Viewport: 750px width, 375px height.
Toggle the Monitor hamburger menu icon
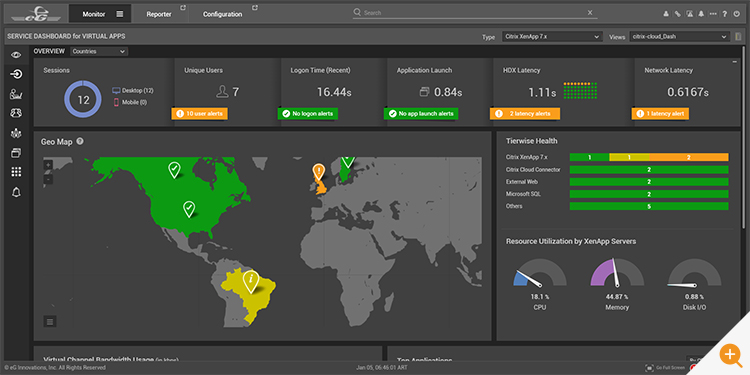coord(120,14)
